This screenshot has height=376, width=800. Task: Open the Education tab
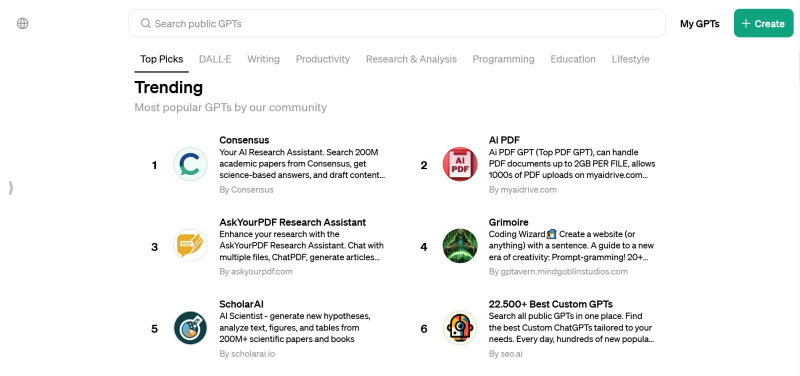(573, 59)
